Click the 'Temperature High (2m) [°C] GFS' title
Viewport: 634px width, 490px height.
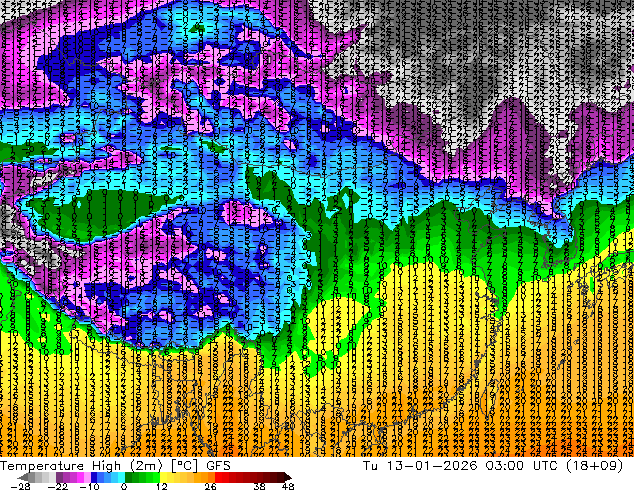pyautogui.click(x=115, y=465)
